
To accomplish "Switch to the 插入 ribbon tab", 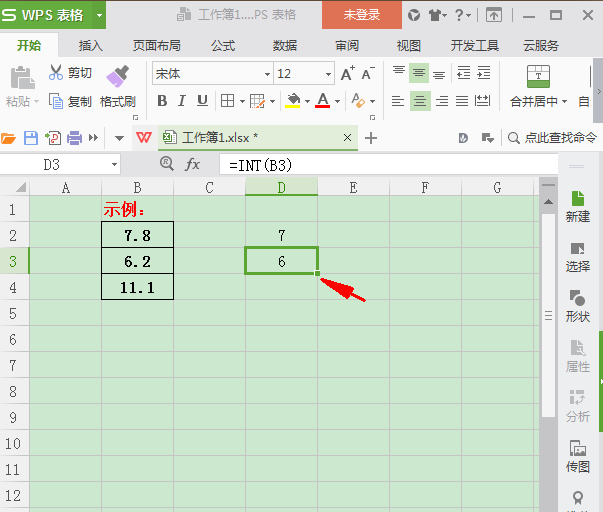I will tap(91, 46).
